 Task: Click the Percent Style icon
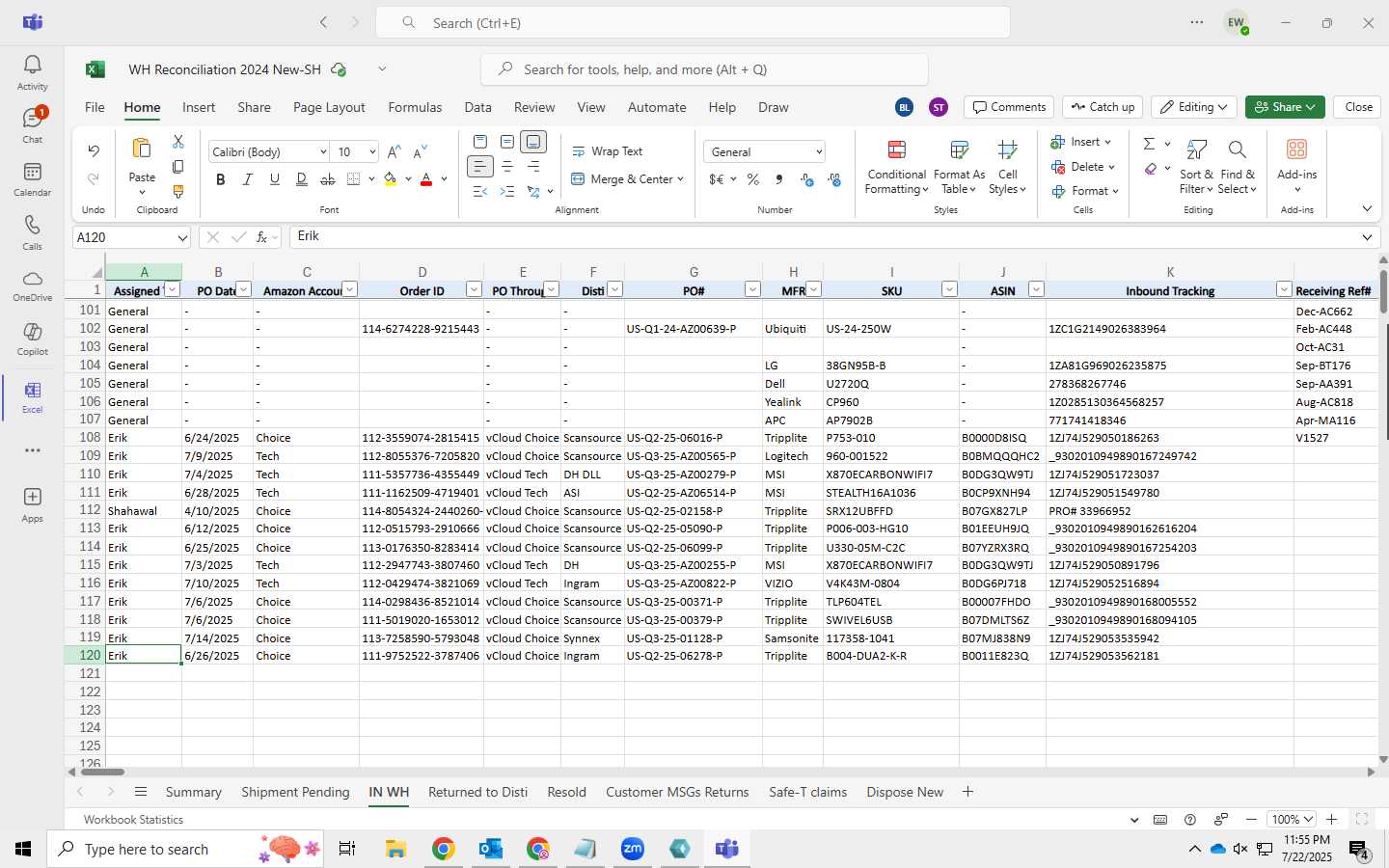click(752, 179)
